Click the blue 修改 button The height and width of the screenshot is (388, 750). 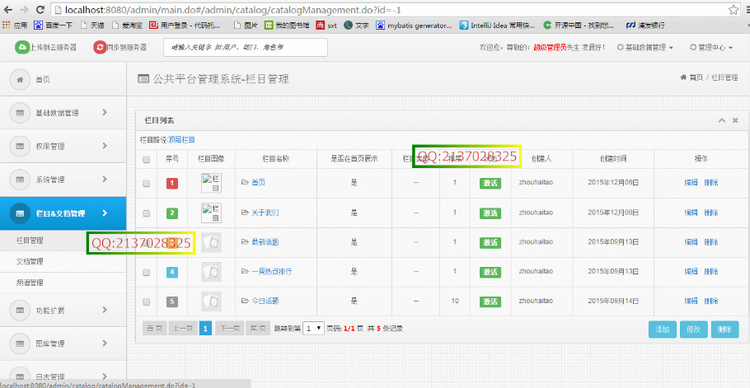[x=694, y=329]
